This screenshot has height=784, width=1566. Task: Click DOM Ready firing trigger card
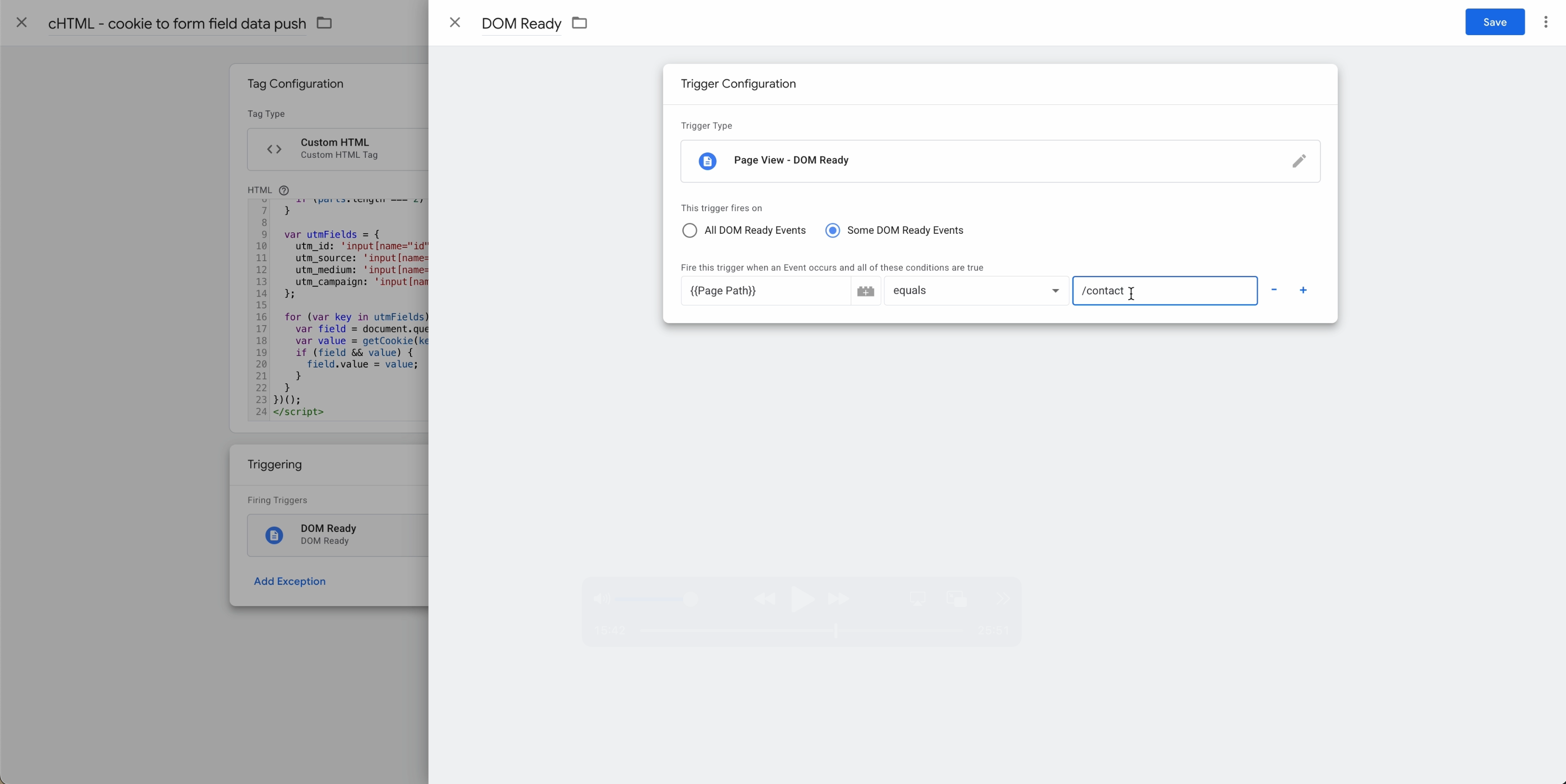pyautogui.click(x=337, y=535)
